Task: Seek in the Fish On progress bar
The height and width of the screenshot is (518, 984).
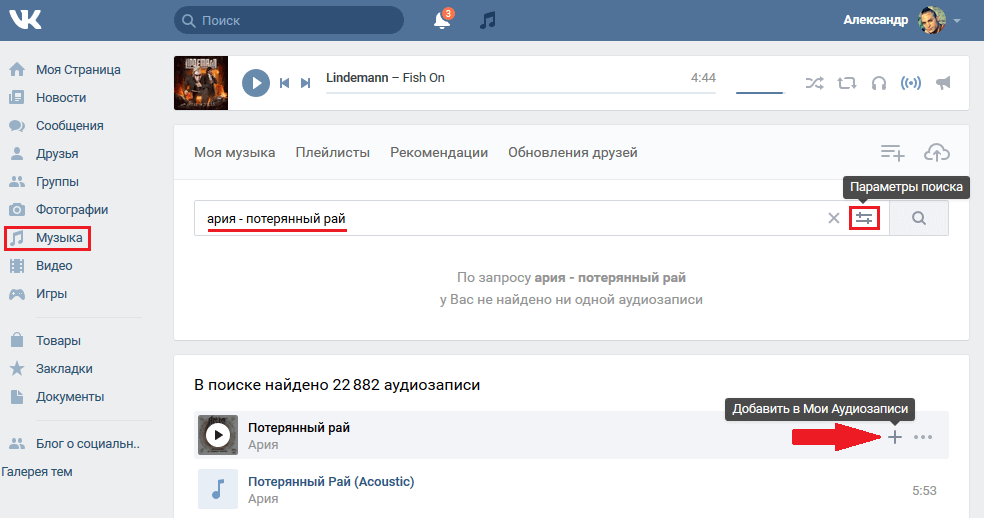Action: 521,92
